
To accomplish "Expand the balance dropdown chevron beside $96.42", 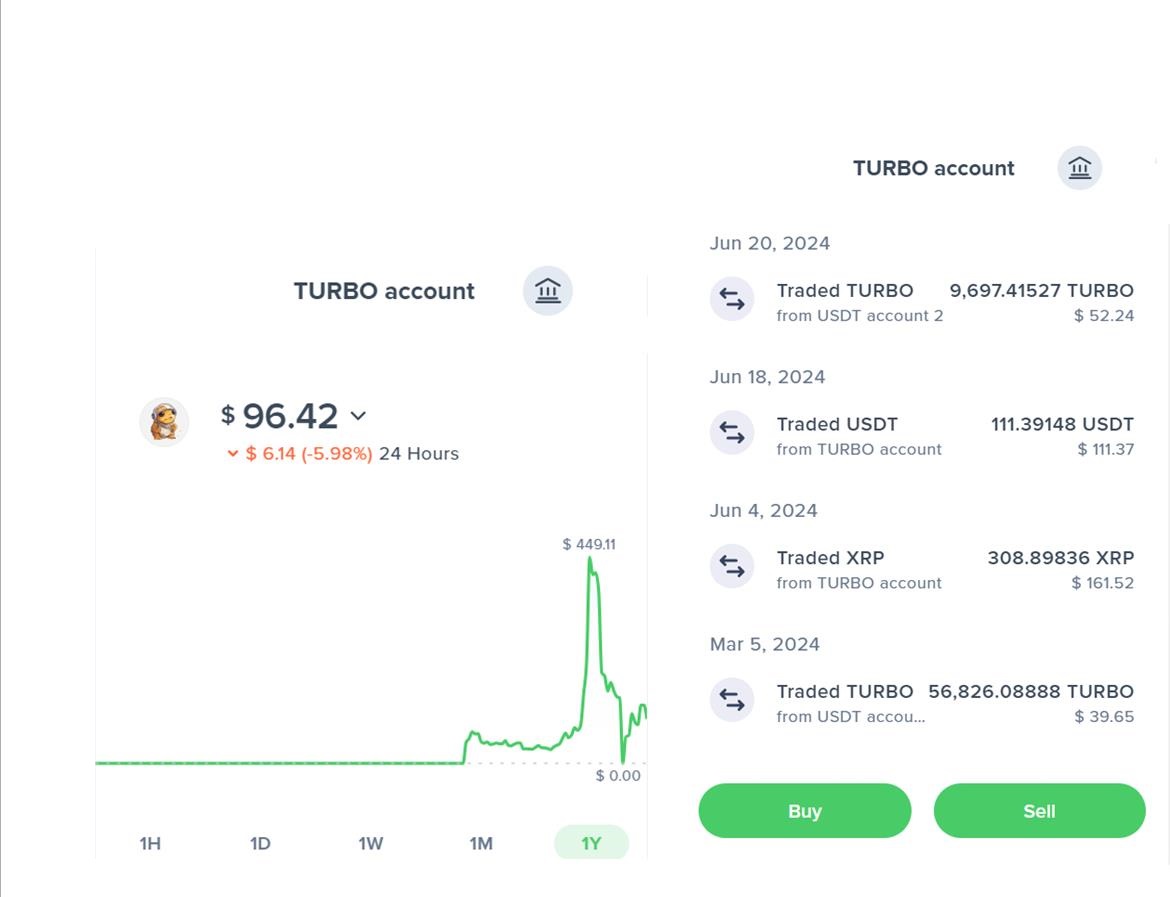I will pos(358,416).
